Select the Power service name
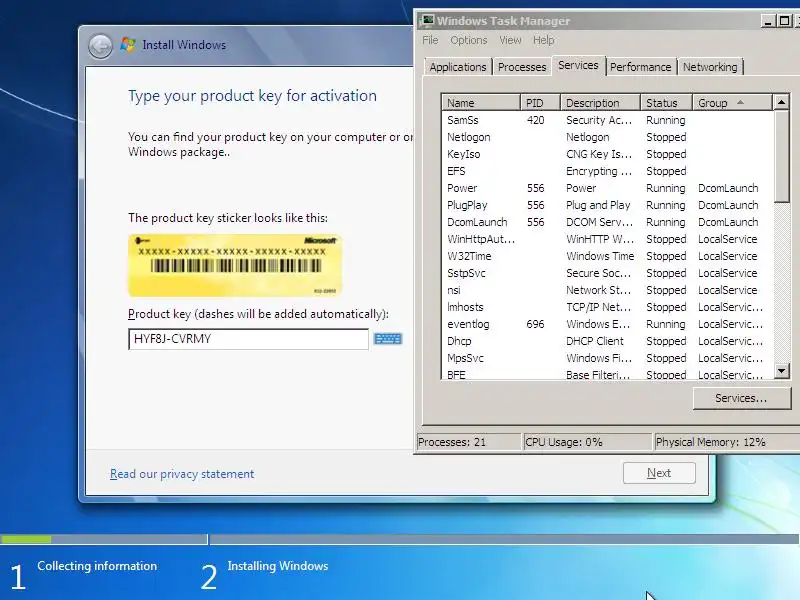The image size is (800, 600). [x=462, y=188]
